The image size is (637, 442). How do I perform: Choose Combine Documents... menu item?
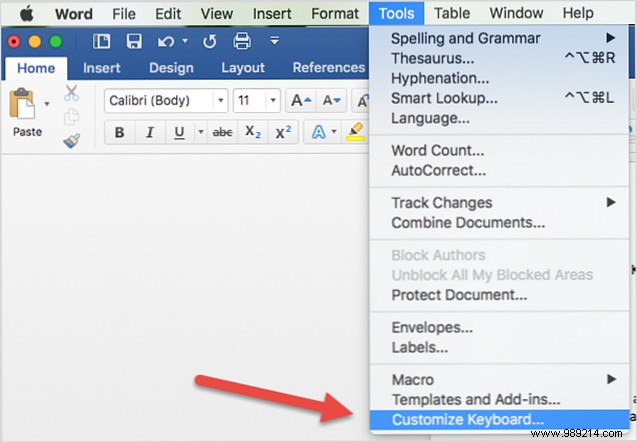click(x=500, y=222)
